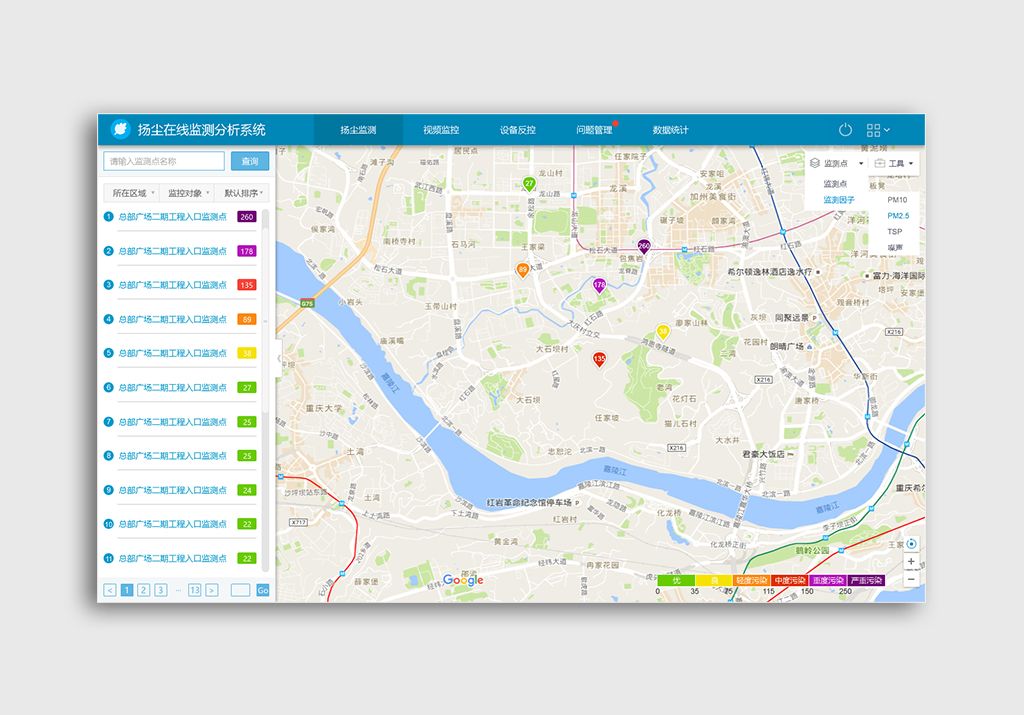Image resolution: width=1024 pixels, height=715 pixels.
Task: Click the power logout icon
Action: click(x=845, y=130)
